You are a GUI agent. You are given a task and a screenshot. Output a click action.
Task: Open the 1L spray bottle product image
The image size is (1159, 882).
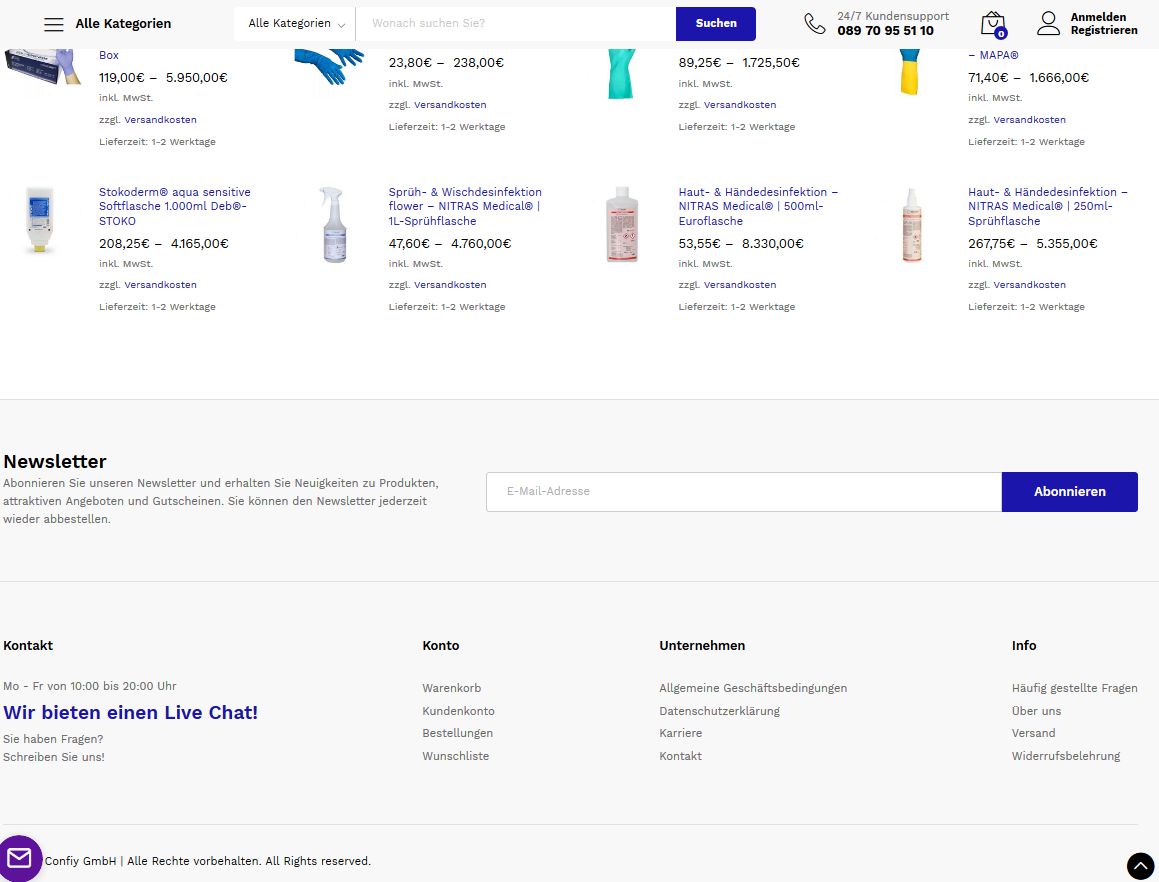[x=333, y=224]
